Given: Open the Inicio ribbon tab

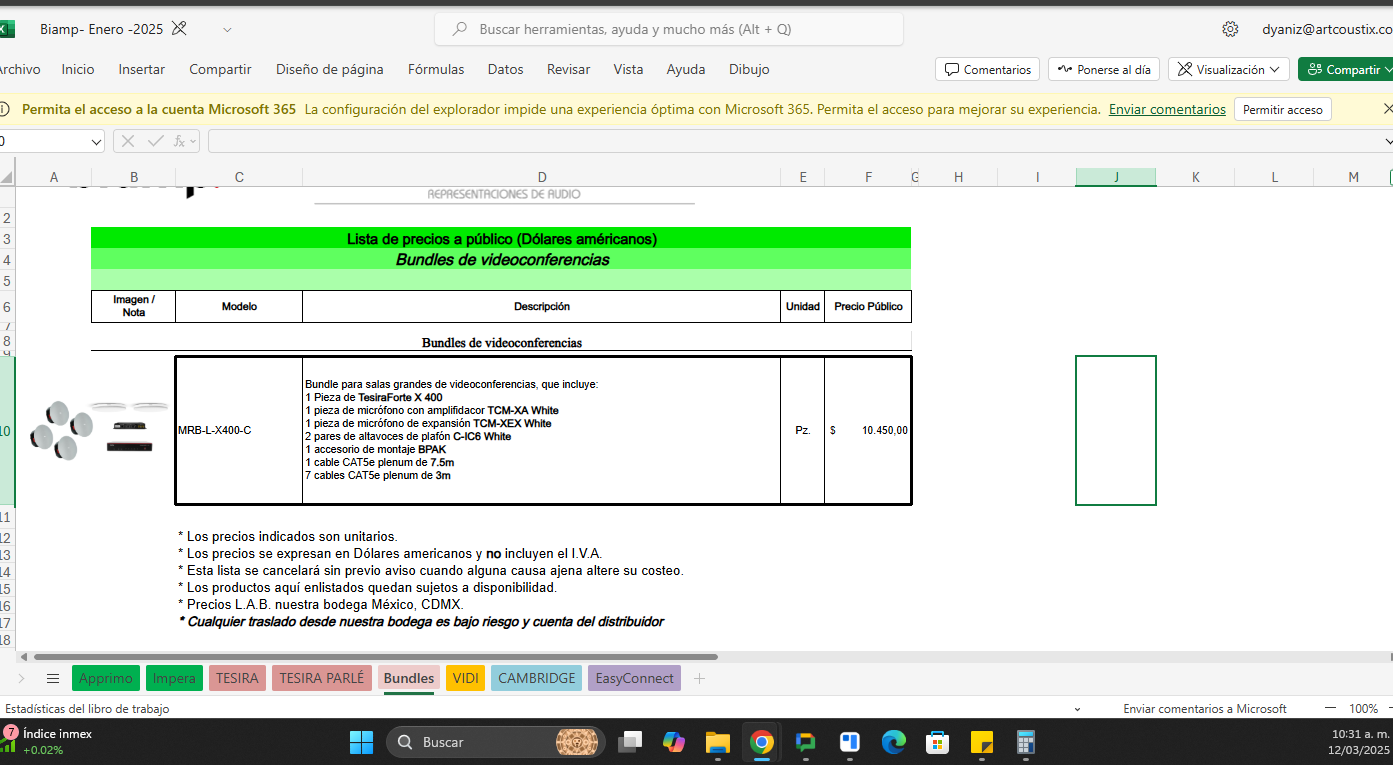Looking at the screenshot, I should 78,69.
